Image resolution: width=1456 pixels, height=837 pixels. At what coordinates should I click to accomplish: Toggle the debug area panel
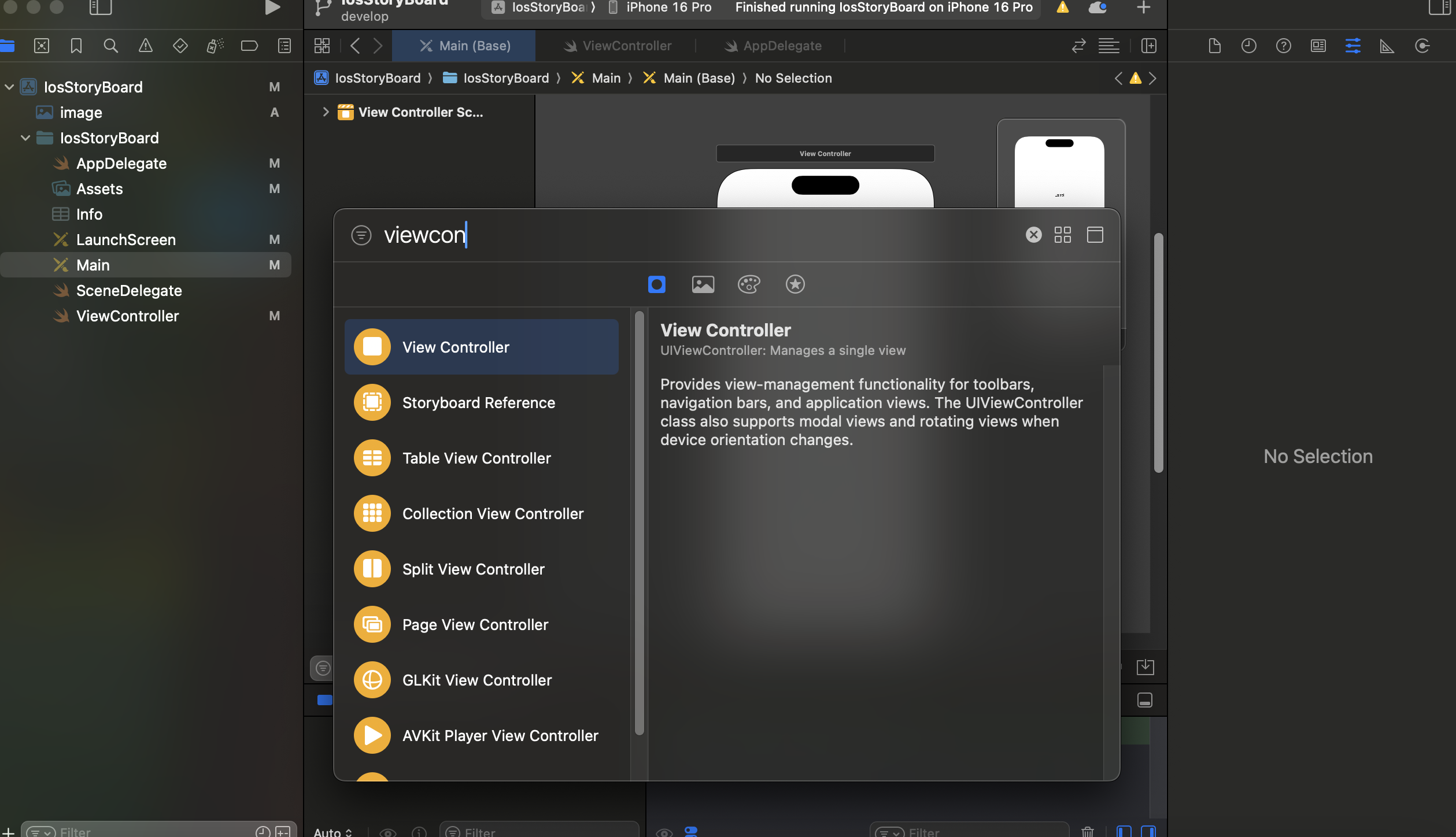pos(1145,700)
